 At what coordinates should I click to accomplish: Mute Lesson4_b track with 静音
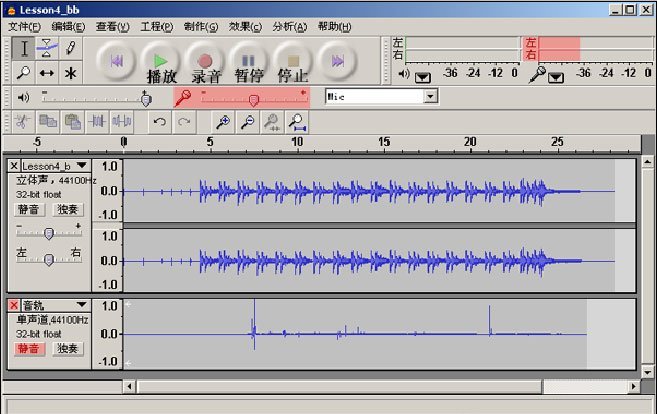pos(28,209)
